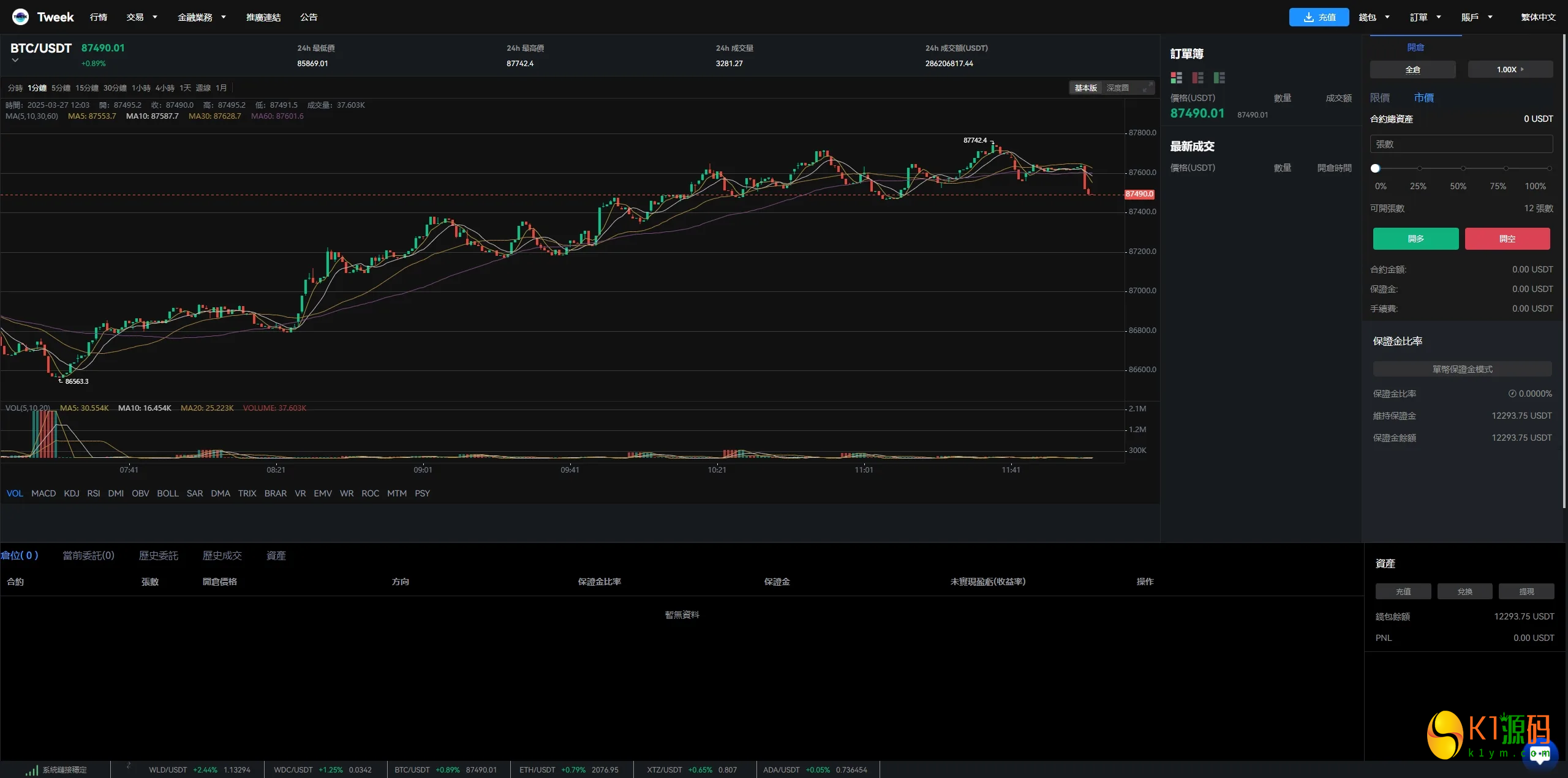This screenshot has height=778, width=1568.
Task: Switch chart to 深度圖 mode
Action: (1117, 88)
